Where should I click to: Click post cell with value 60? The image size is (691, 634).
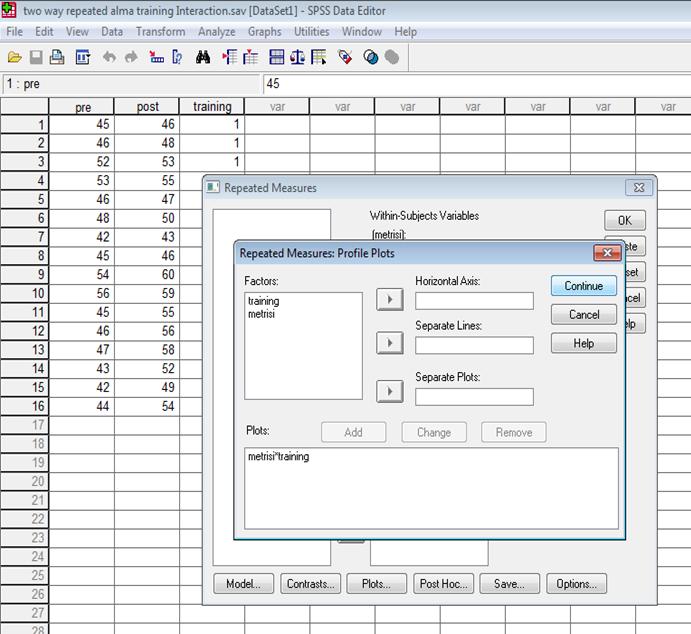[147, 274]
